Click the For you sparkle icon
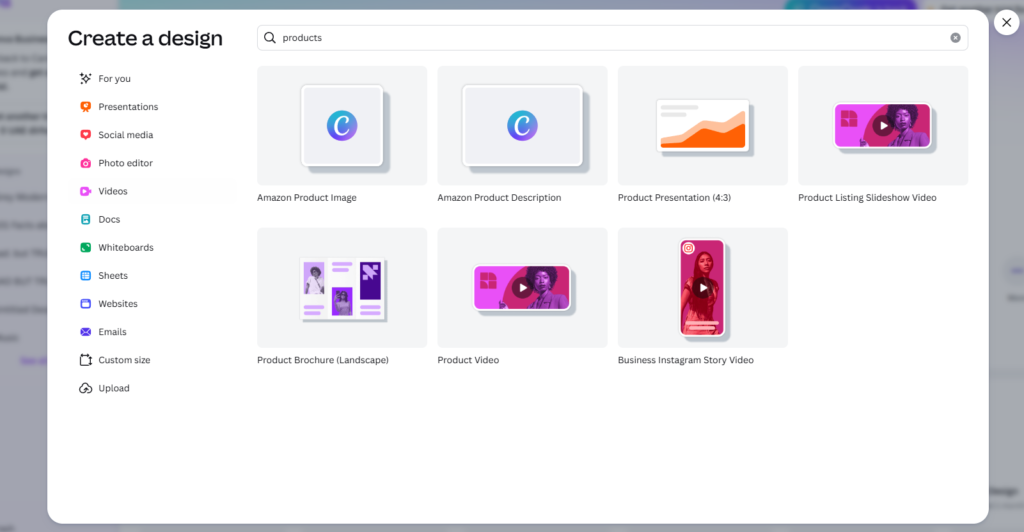 coord(86,79)
